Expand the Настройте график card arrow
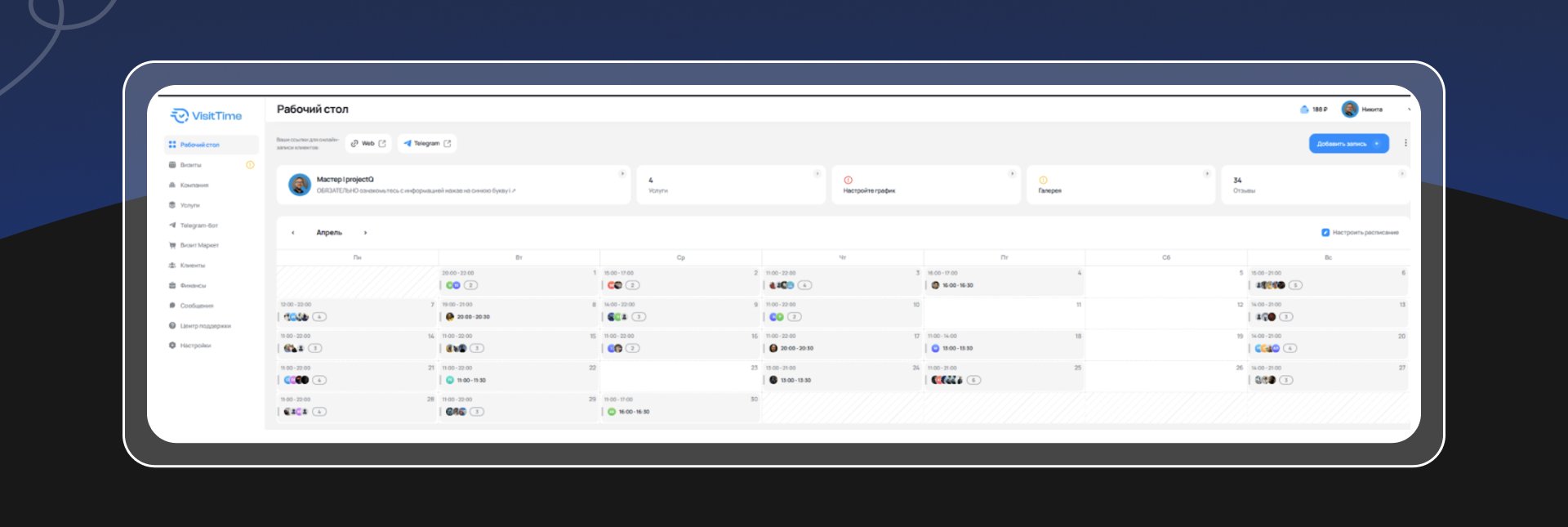This screenshot has width=1568, height=527. pos(1012,173)
